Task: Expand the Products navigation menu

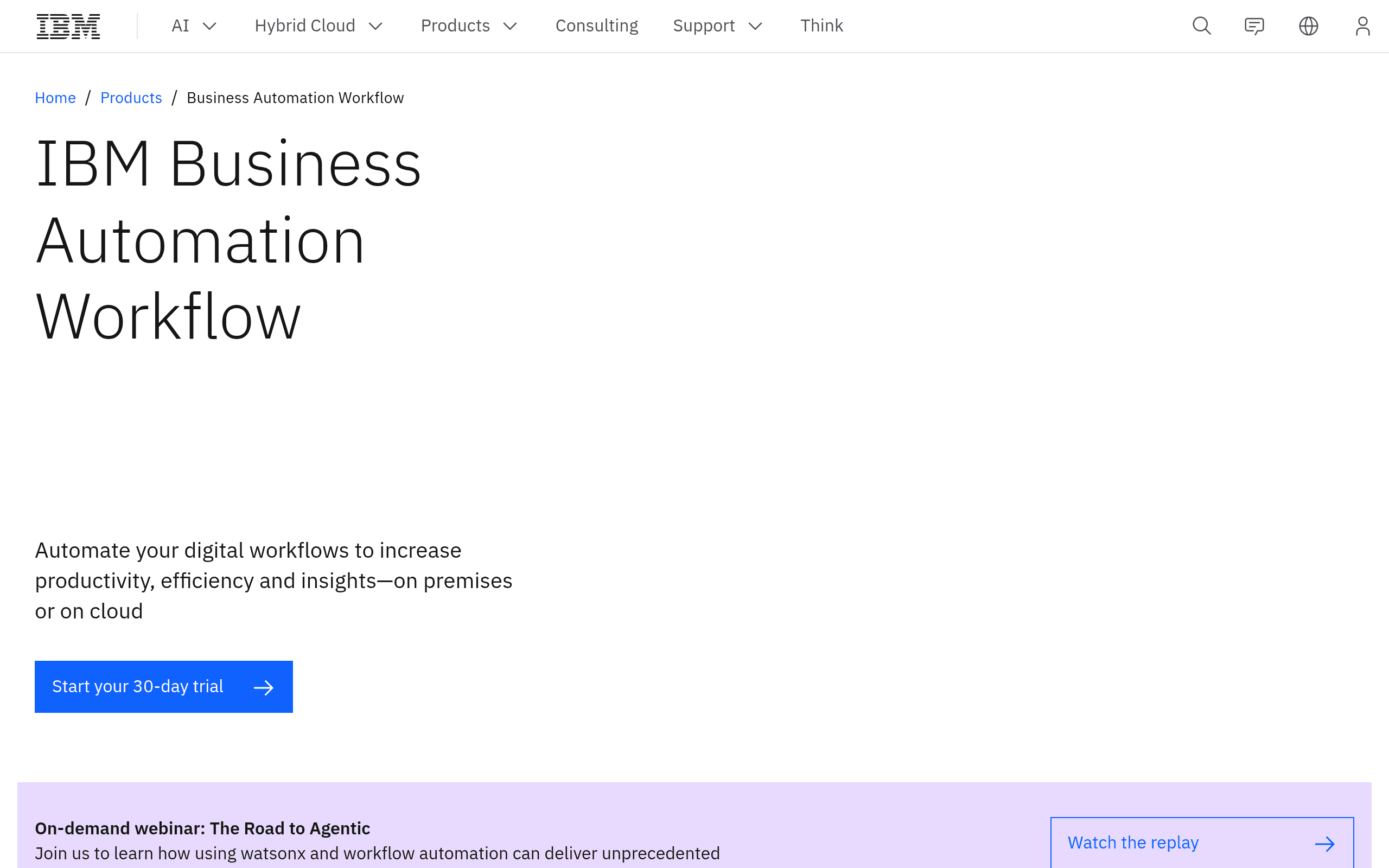Action: [469, 26]
